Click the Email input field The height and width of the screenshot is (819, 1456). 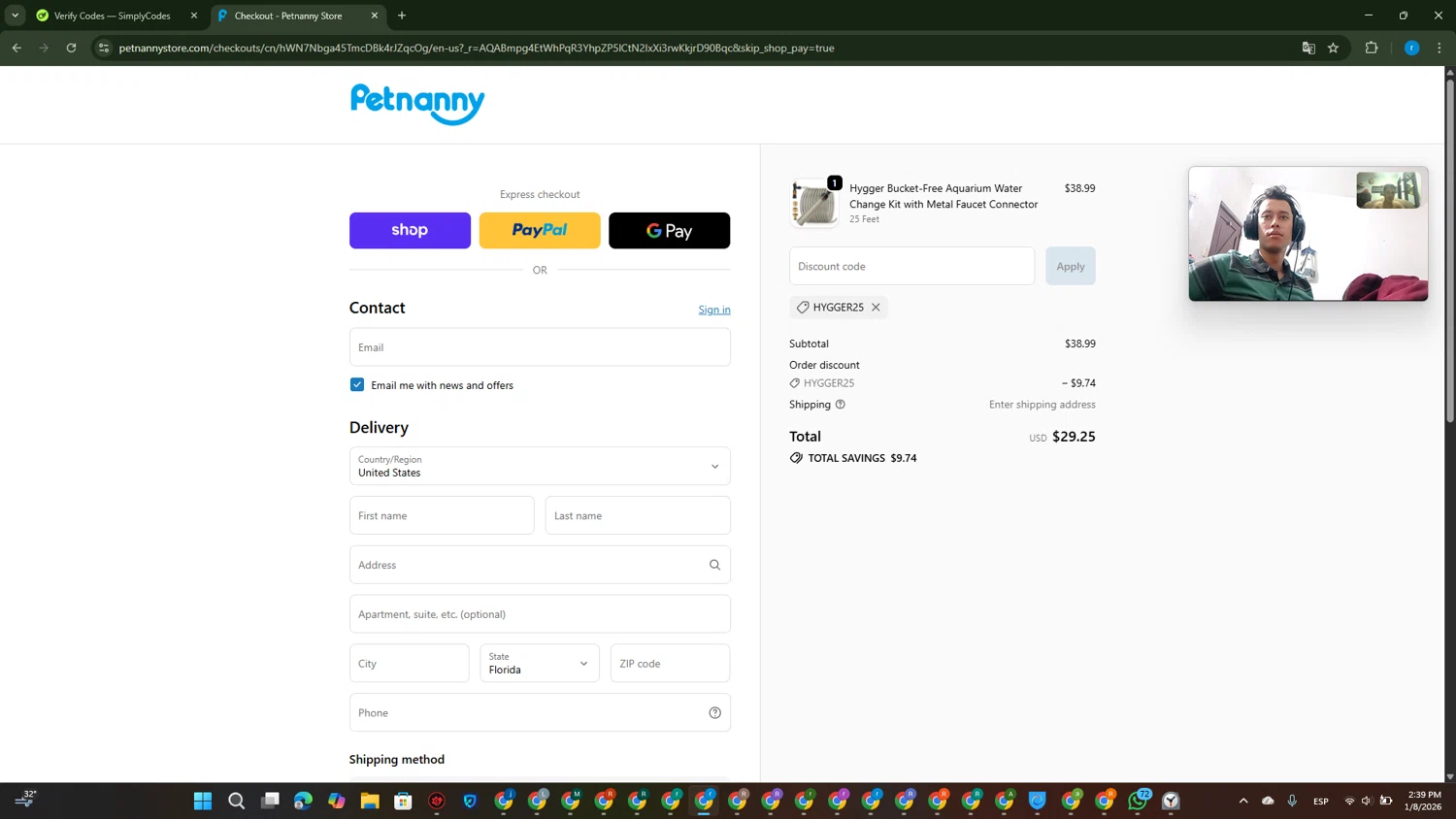(540, 347)
